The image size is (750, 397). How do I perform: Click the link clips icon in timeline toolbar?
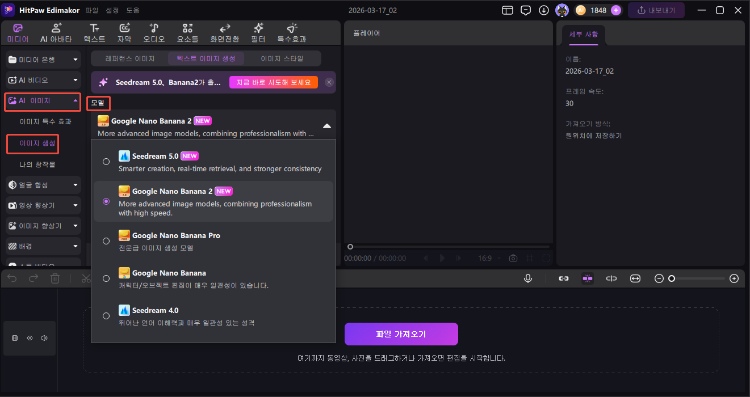point(563,278)
